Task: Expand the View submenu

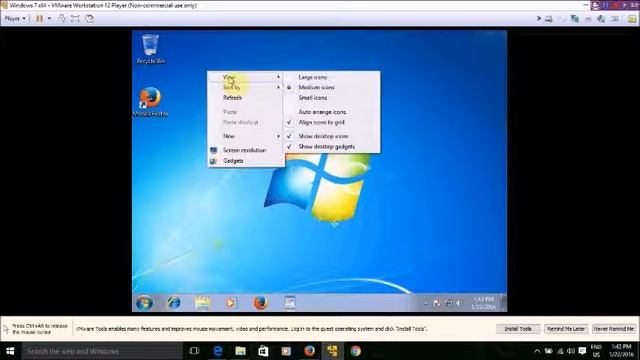Action: 246,77
